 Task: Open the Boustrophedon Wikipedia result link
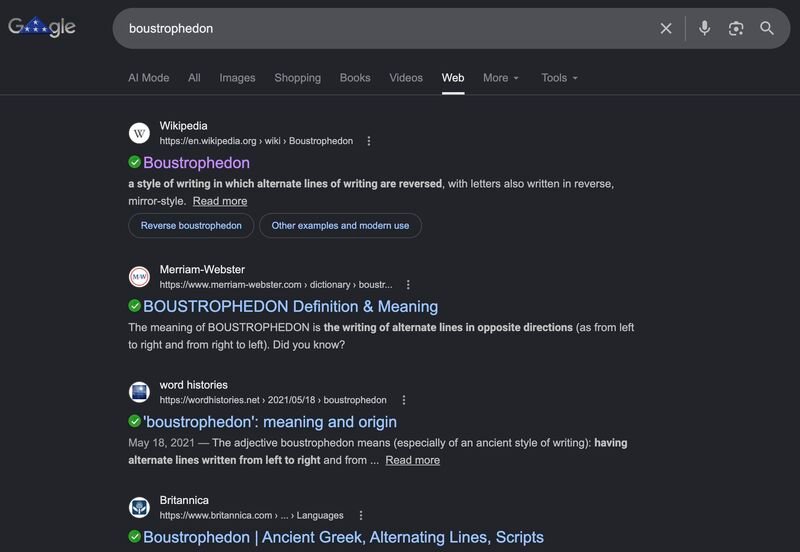coord(196,163)
